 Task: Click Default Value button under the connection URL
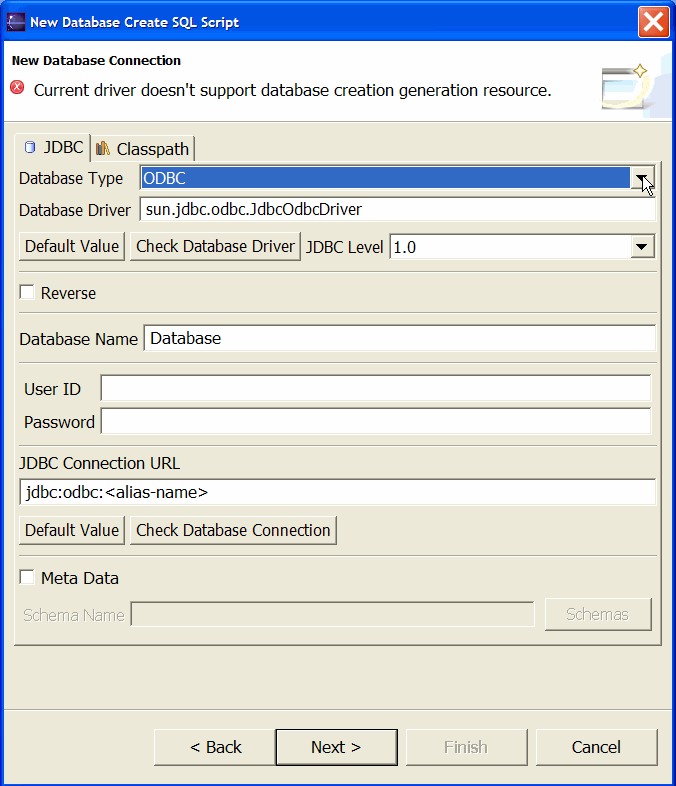(x=72, y=530)
